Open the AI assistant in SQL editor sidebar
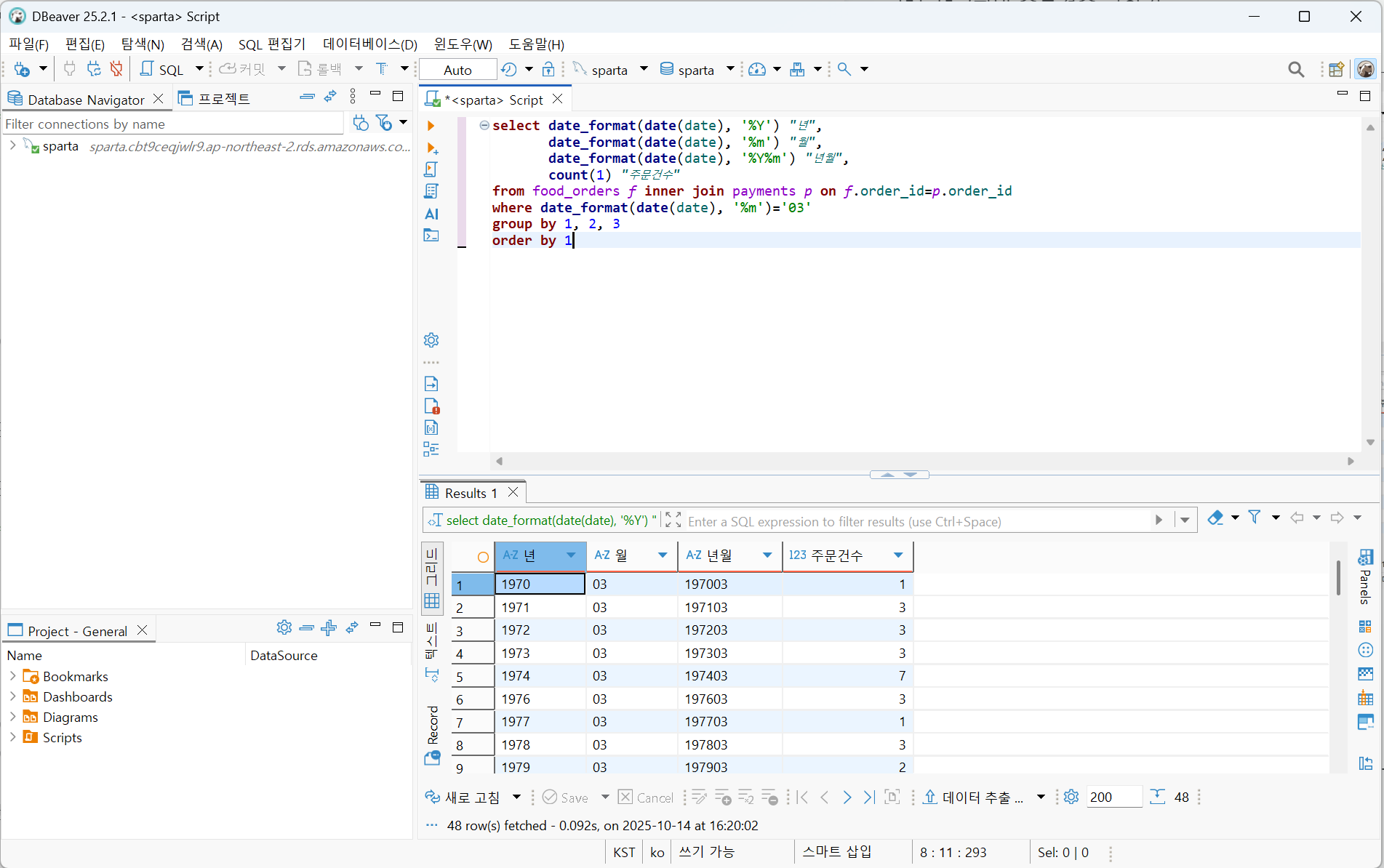Screen dimensions: 1384x868 coord(431,214)
